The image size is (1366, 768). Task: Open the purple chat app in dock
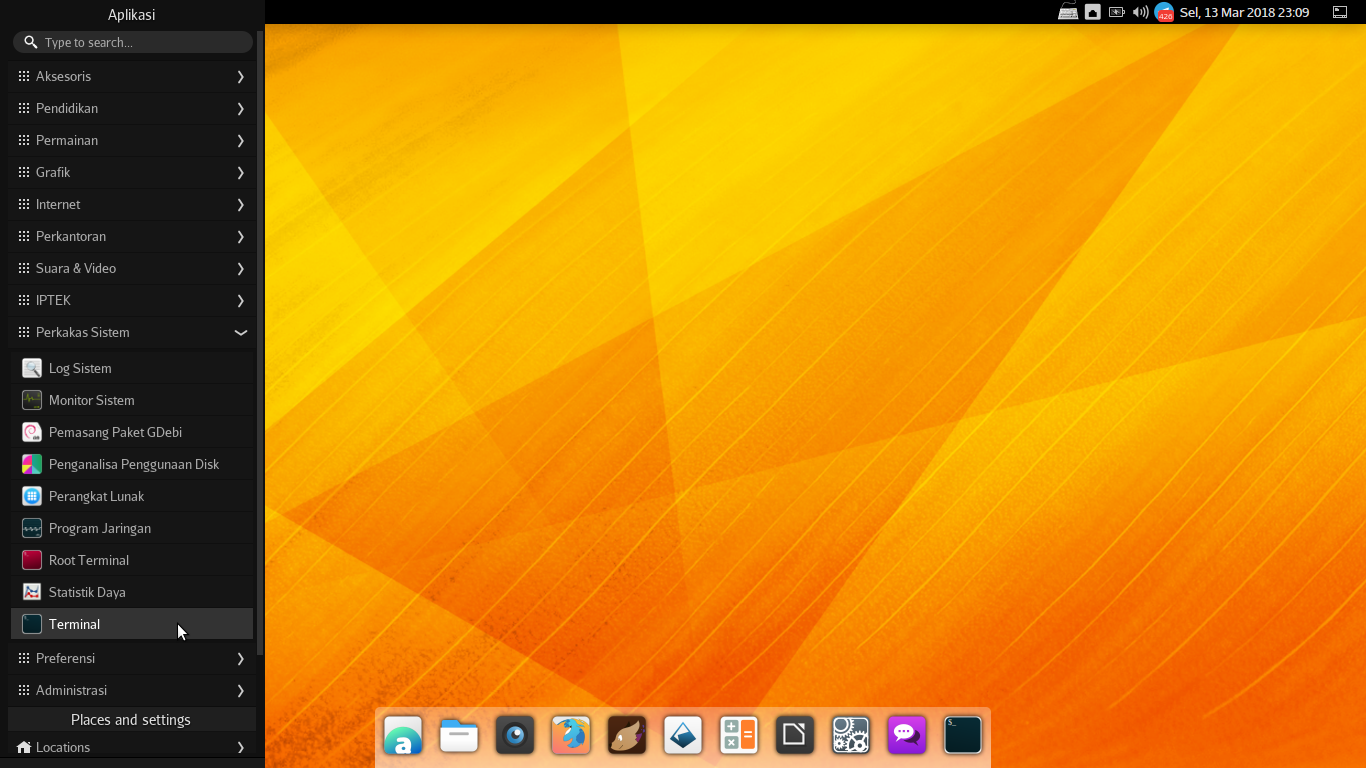click(907, 736)
